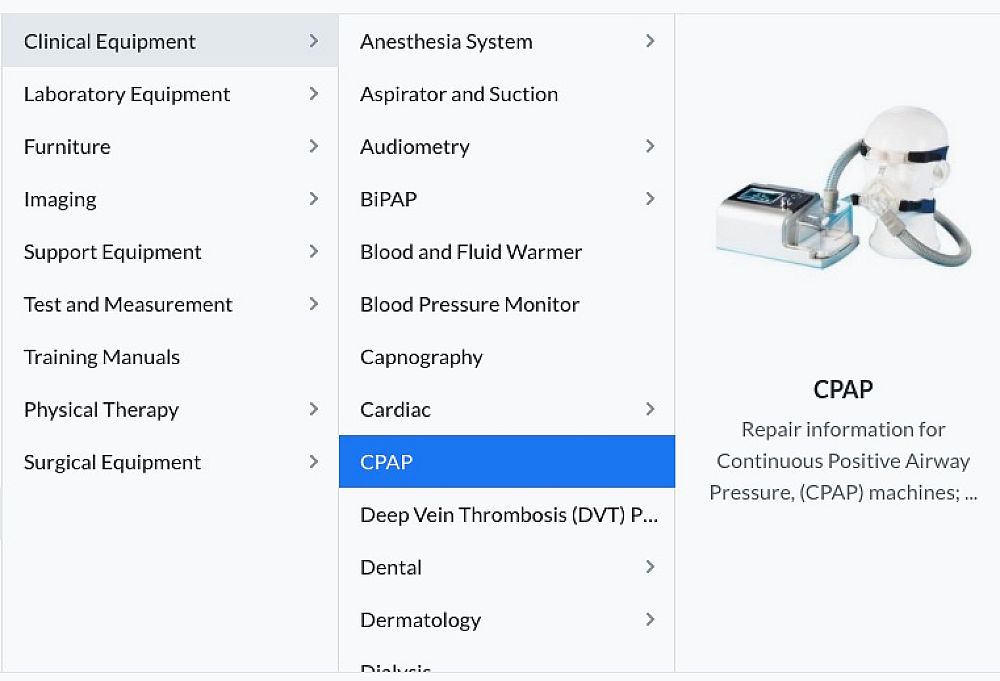Viewport: 1000px width, 681px height.
Task: Click the arrow beside Audiometry
Action: tap(650, 146)
